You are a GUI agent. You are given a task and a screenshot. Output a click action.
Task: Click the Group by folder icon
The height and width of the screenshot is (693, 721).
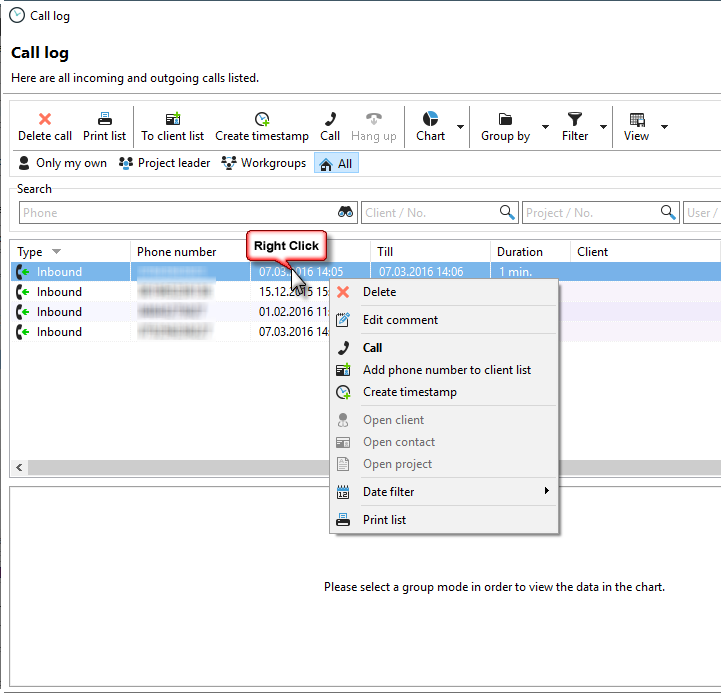(x=505, y=119)
